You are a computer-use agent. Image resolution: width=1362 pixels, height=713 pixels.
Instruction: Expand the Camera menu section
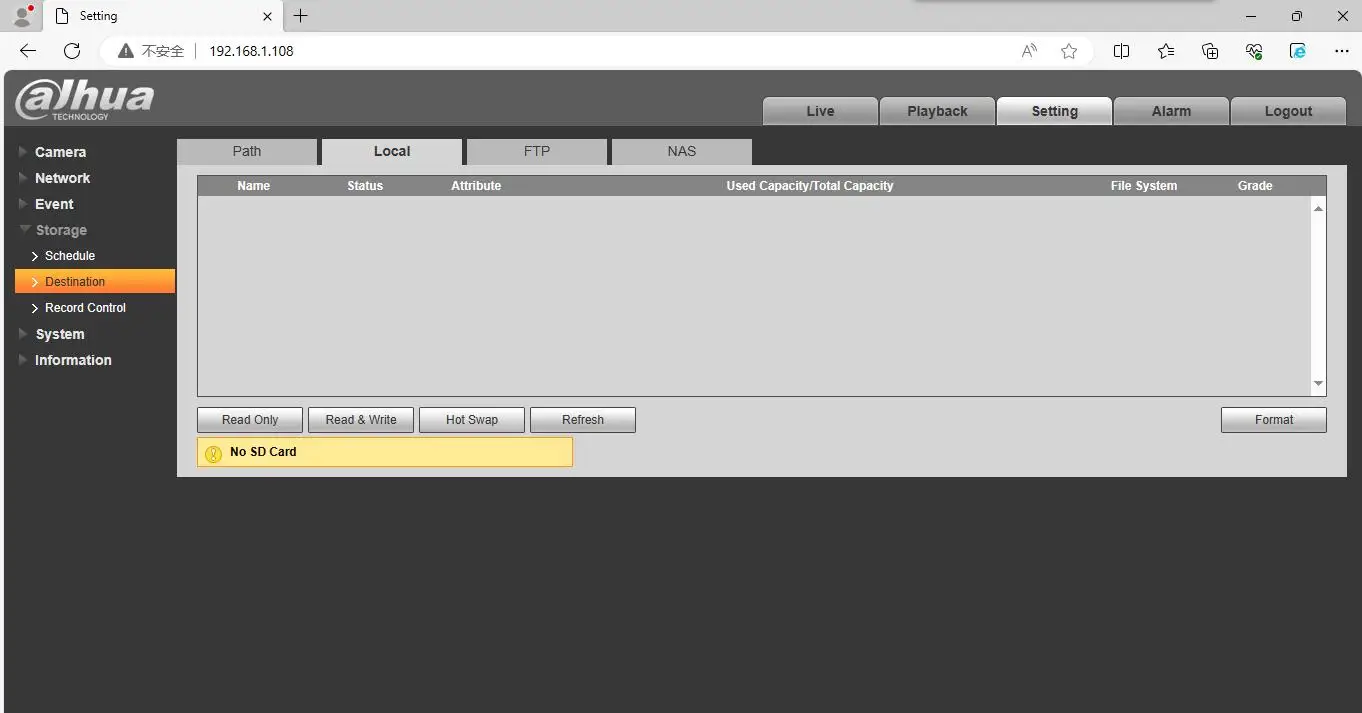pyautogui.click(x=60, y=152)
